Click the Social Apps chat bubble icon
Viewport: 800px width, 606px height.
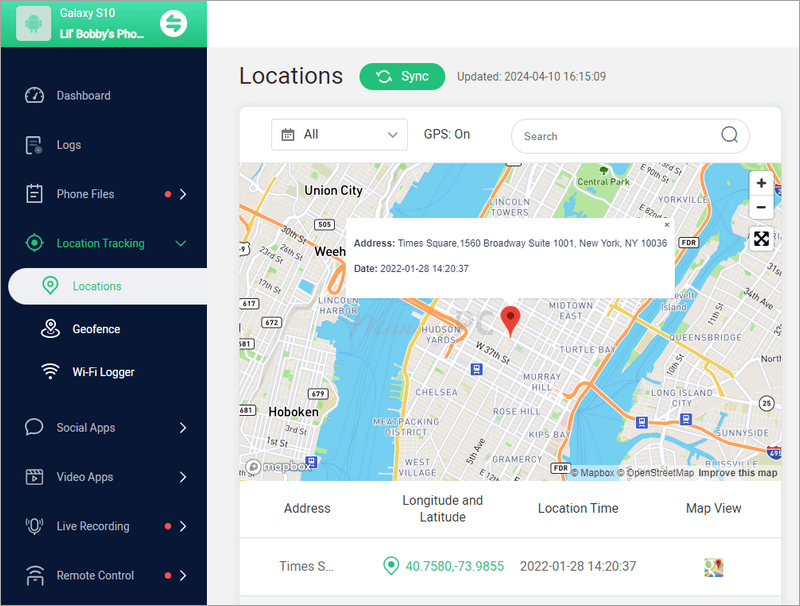pos(34,427)
